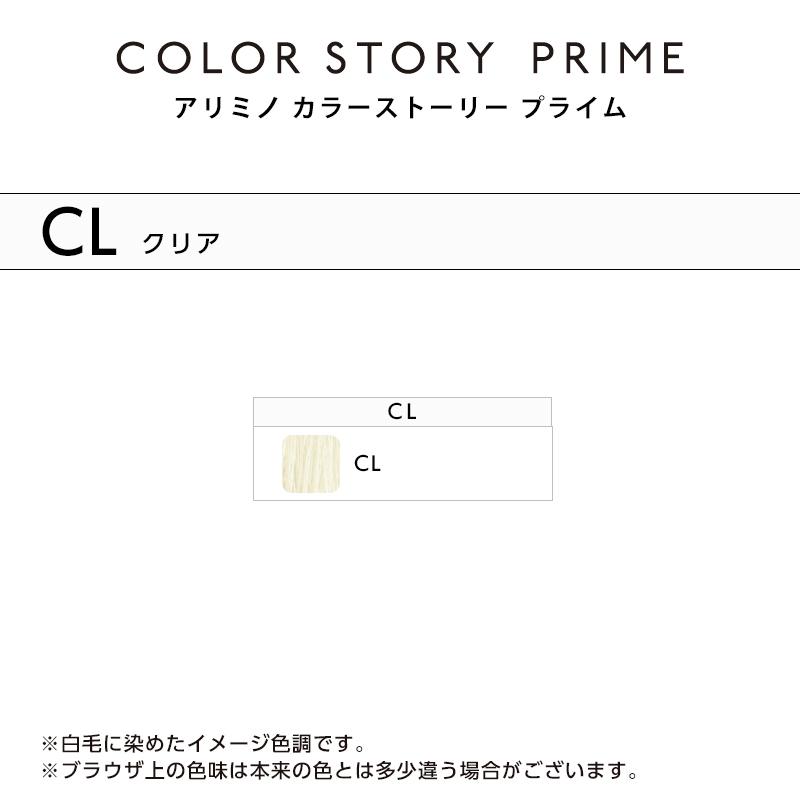Click the large CL section heading
Image resolution: width=800 pixels, height=800 pixels.
pos(78,234)
